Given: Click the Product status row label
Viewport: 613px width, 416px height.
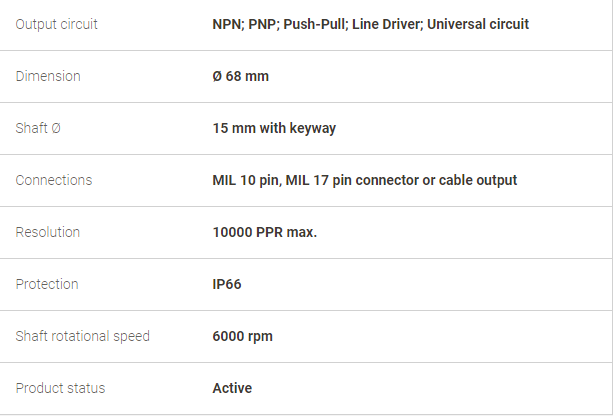Looking at the screenshot, I should click(60, 388).
